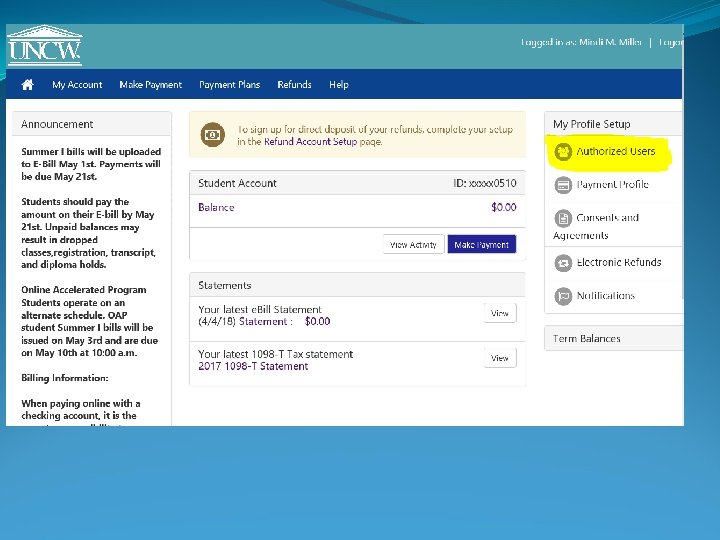720x540 pixels.
Task: Open the Electronic Refunds link
Action: (x=619, y=262)
